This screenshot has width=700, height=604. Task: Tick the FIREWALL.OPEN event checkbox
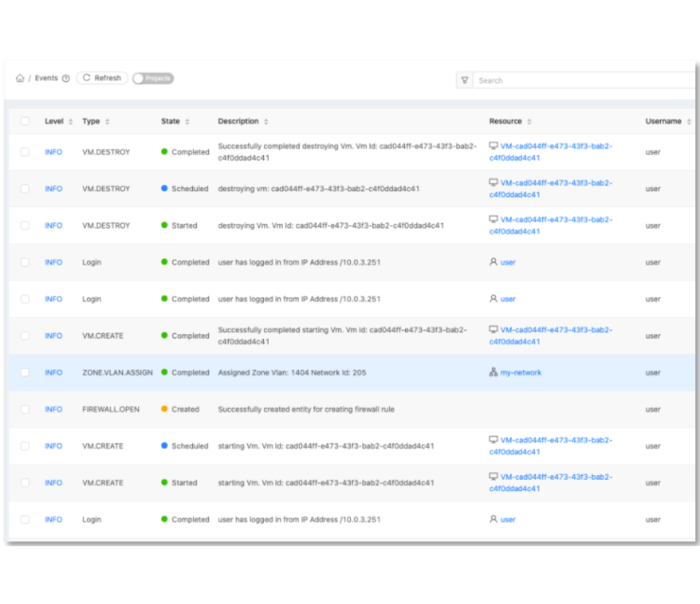pyautogui.click(x=25, y=410)
